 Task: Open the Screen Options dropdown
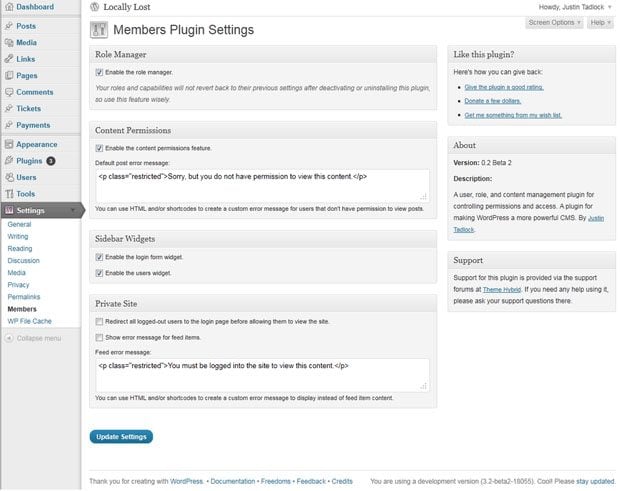(553, 22)
